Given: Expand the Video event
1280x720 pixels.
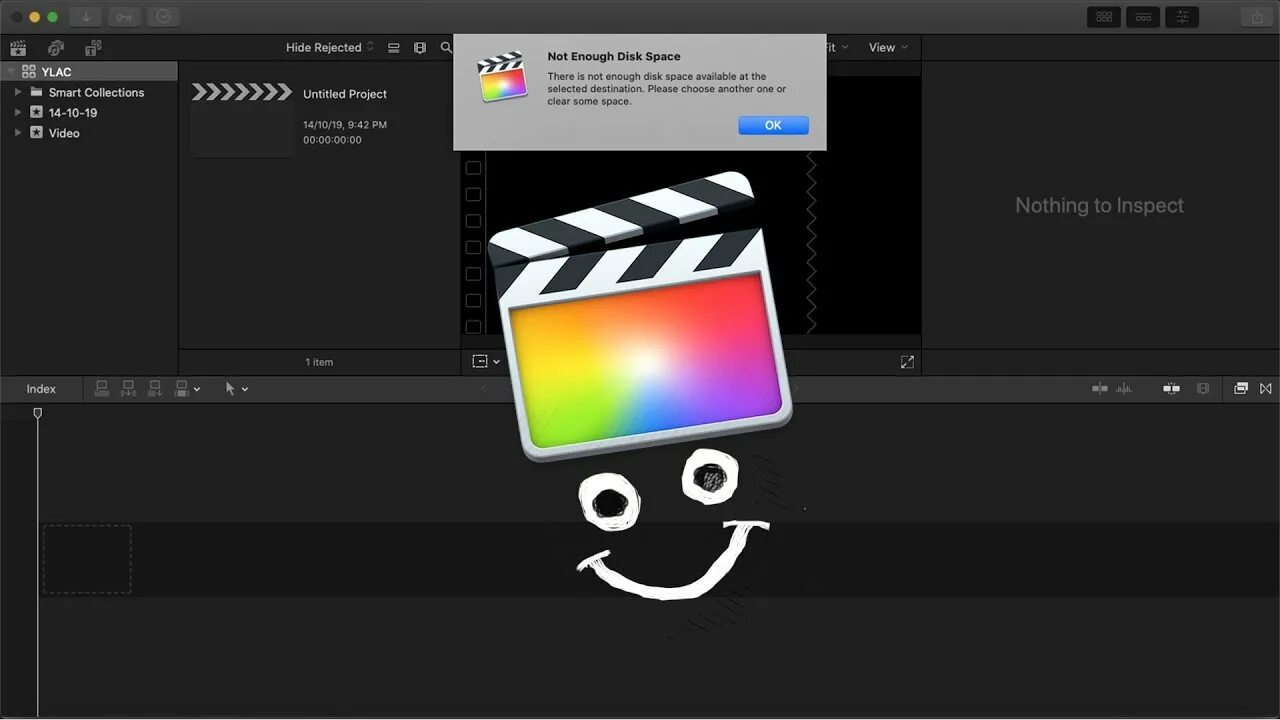Looking at the screenshot, I should click(18, 132).
